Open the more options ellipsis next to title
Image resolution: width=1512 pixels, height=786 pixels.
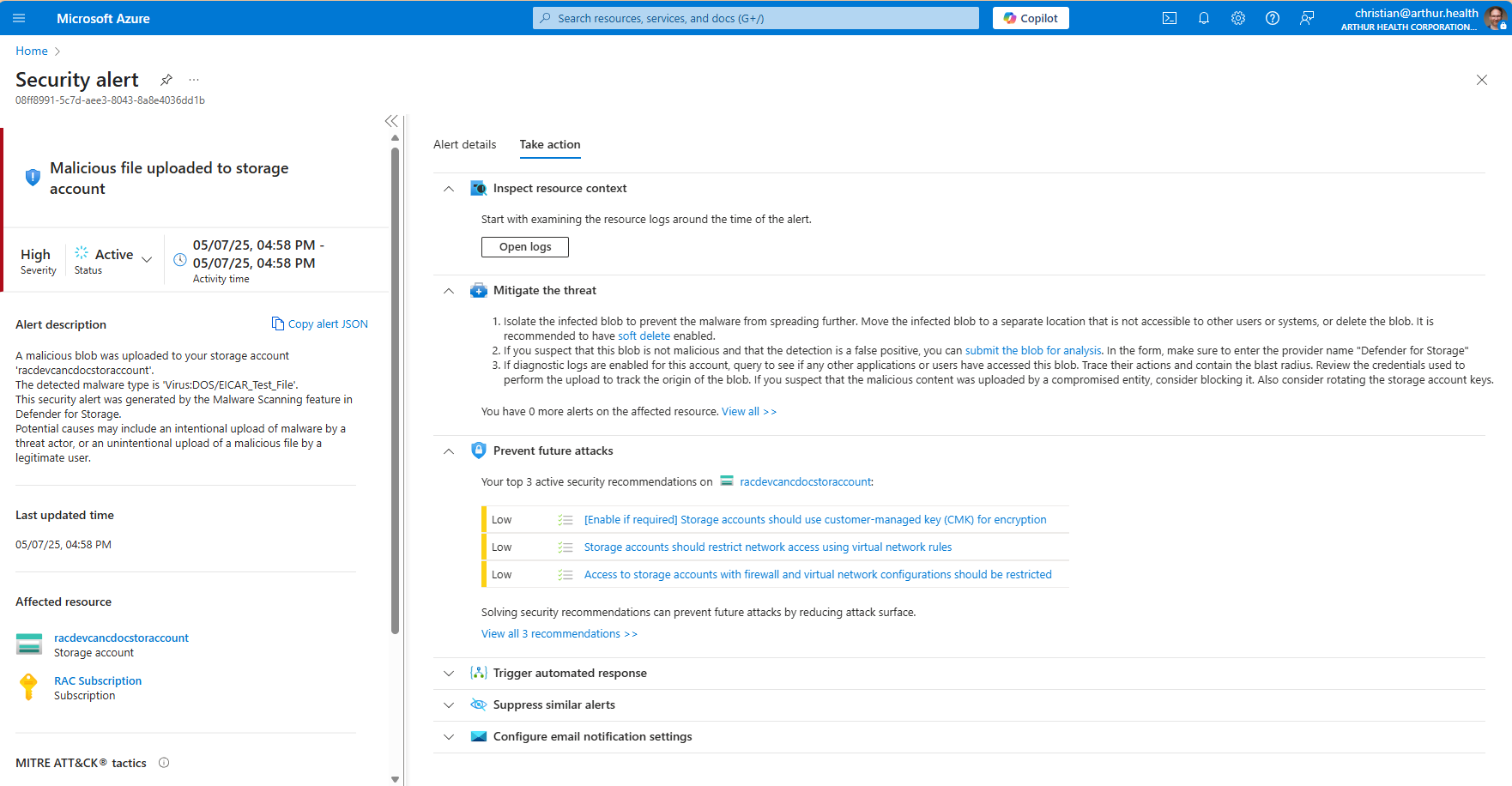point(194,80)
